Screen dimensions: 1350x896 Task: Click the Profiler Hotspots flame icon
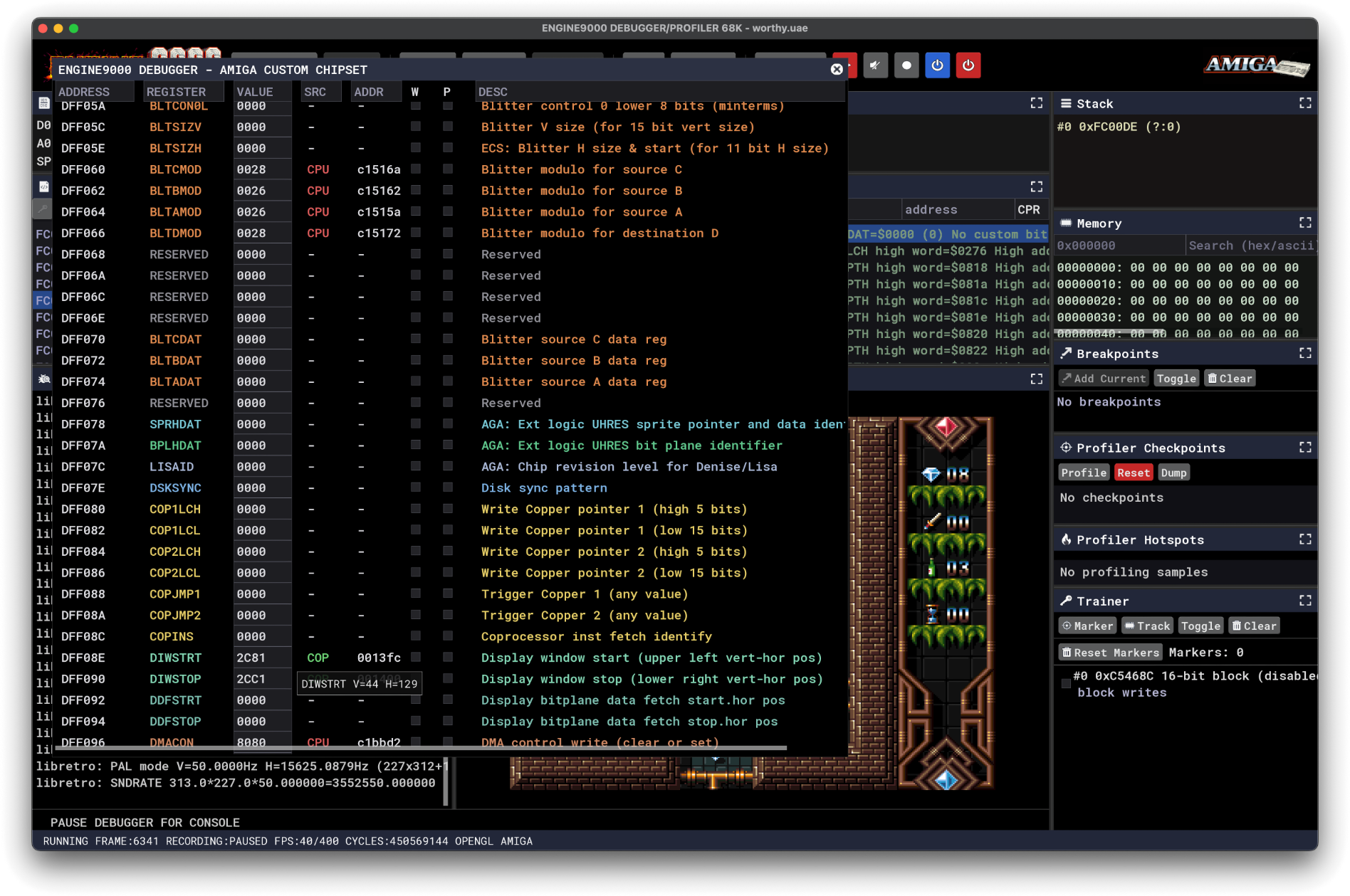[x=1066, y=539]
